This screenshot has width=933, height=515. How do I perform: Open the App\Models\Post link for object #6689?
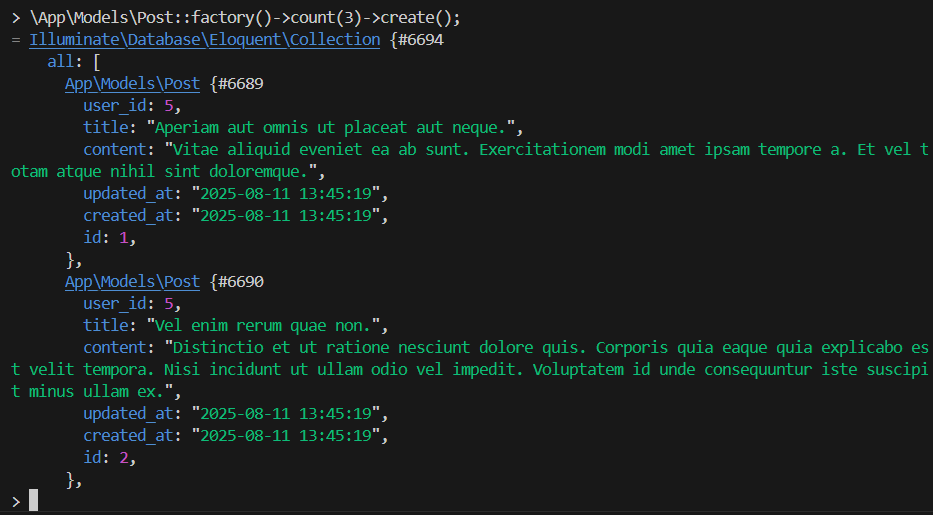point(132,84)
